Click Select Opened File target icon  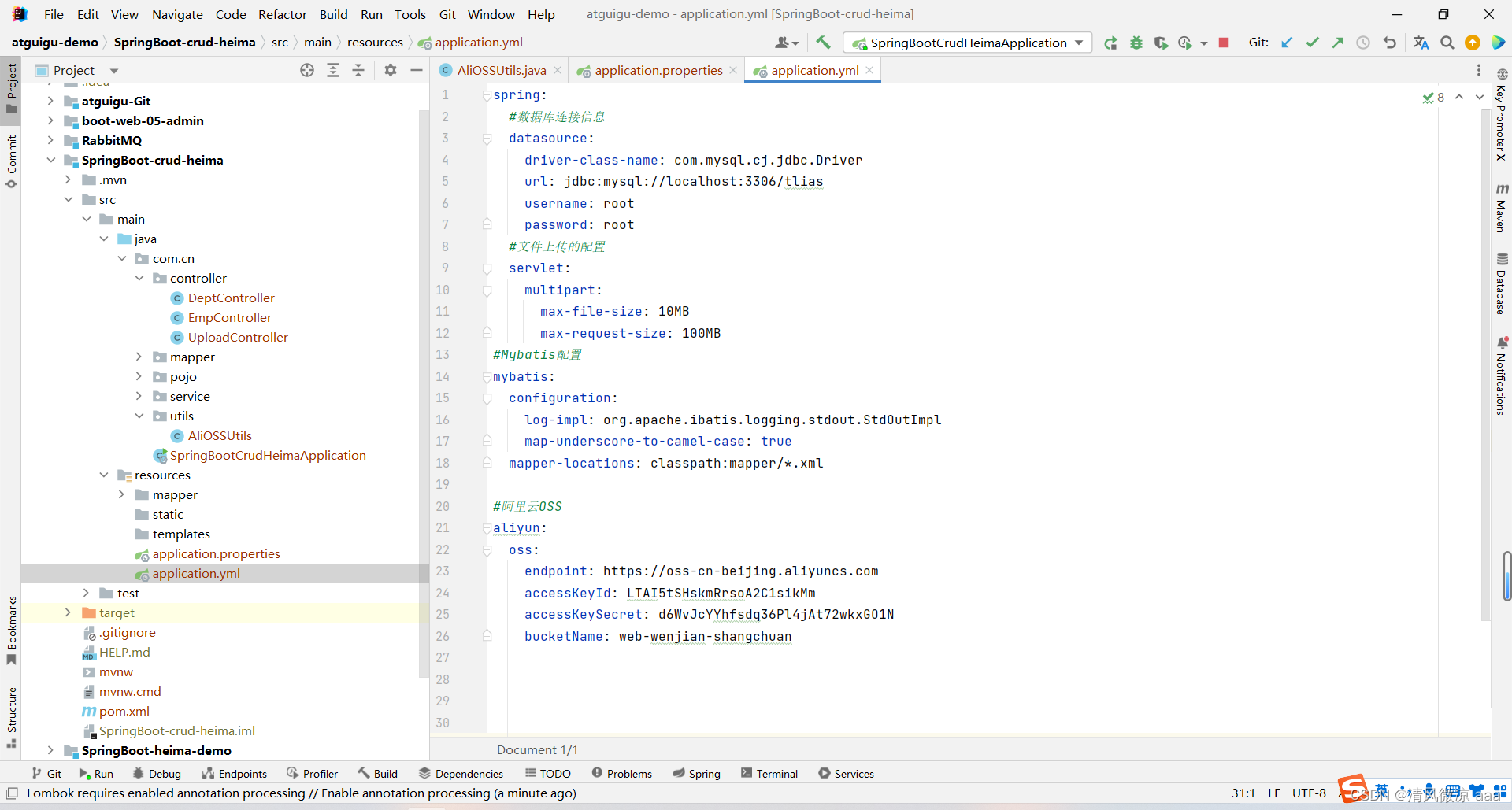(x=307, y=70)
